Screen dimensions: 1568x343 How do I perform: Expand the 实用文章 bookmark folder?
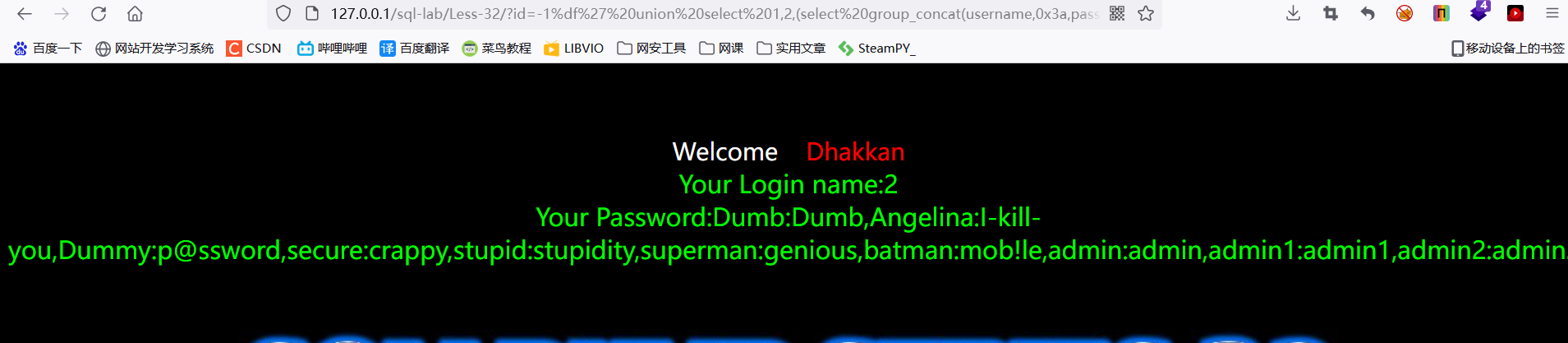coord(791,49)
